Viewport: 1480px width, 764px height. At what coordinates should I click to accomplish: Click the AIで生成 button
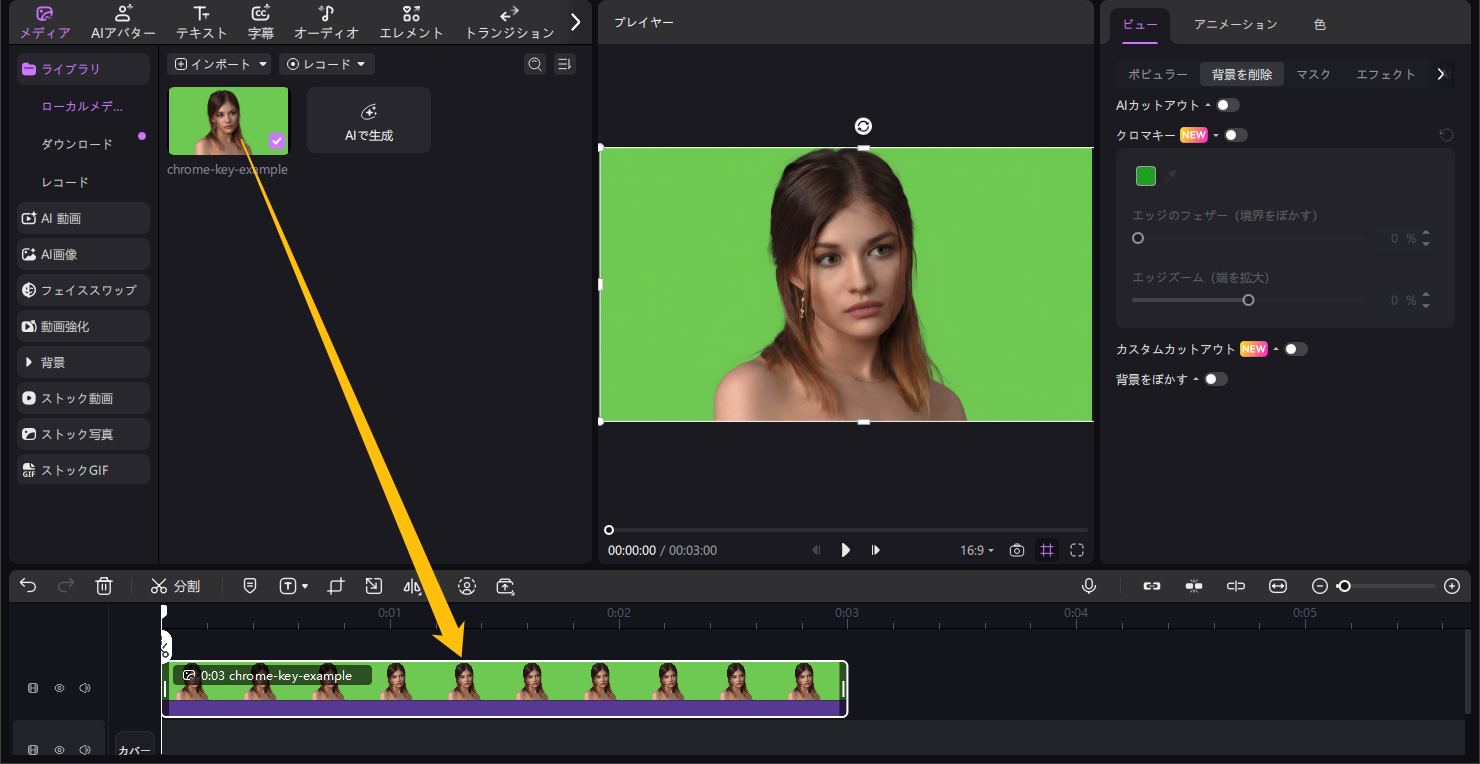tap(369, 121)
